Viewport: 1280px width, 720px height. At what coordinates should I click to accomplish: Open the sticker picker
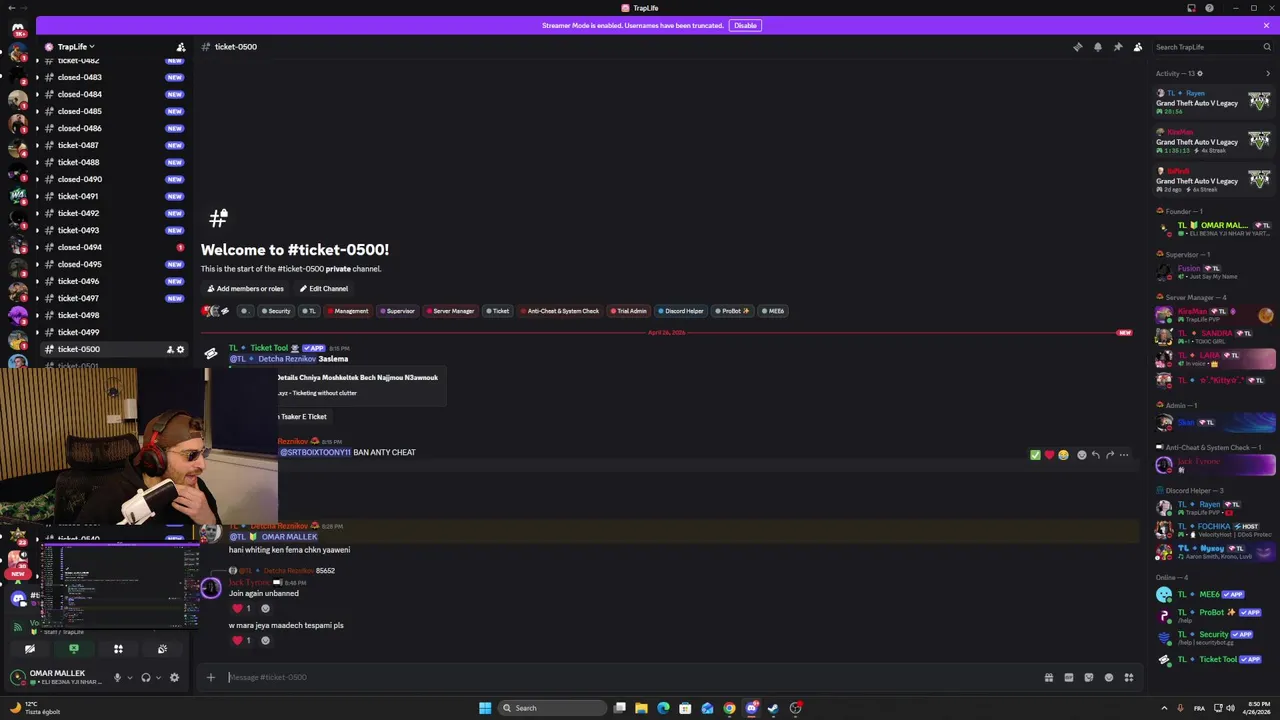pyautogui.click(x=1089, y=677)
